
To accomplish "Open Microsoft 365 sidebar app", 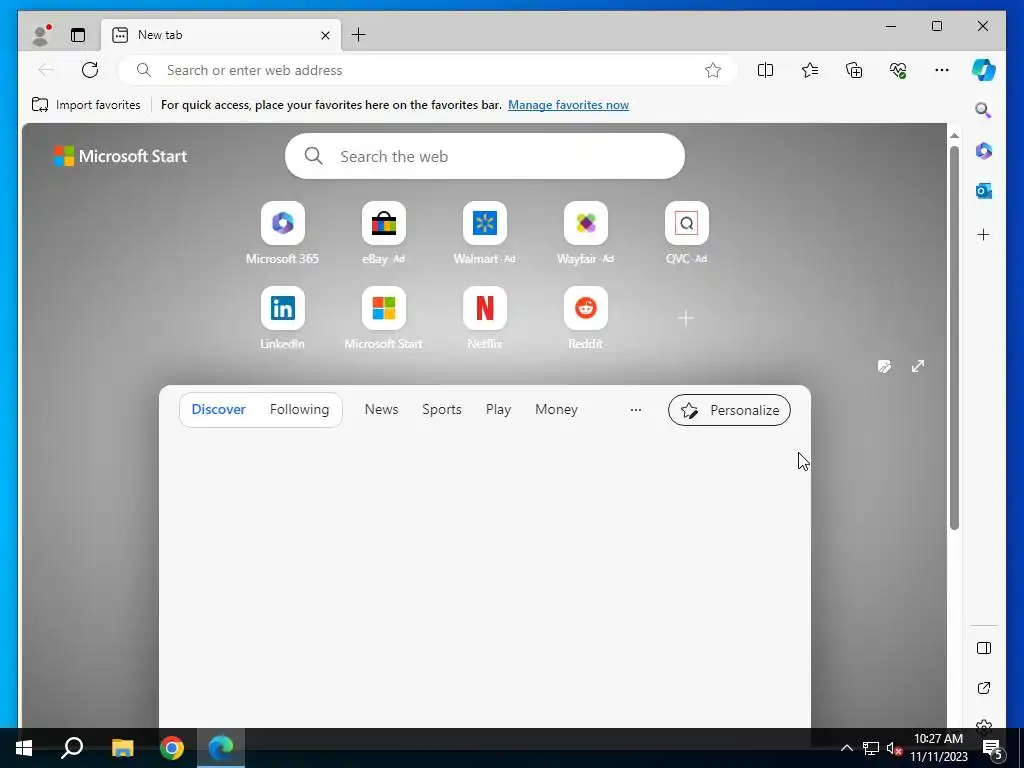I will (984, 151).
